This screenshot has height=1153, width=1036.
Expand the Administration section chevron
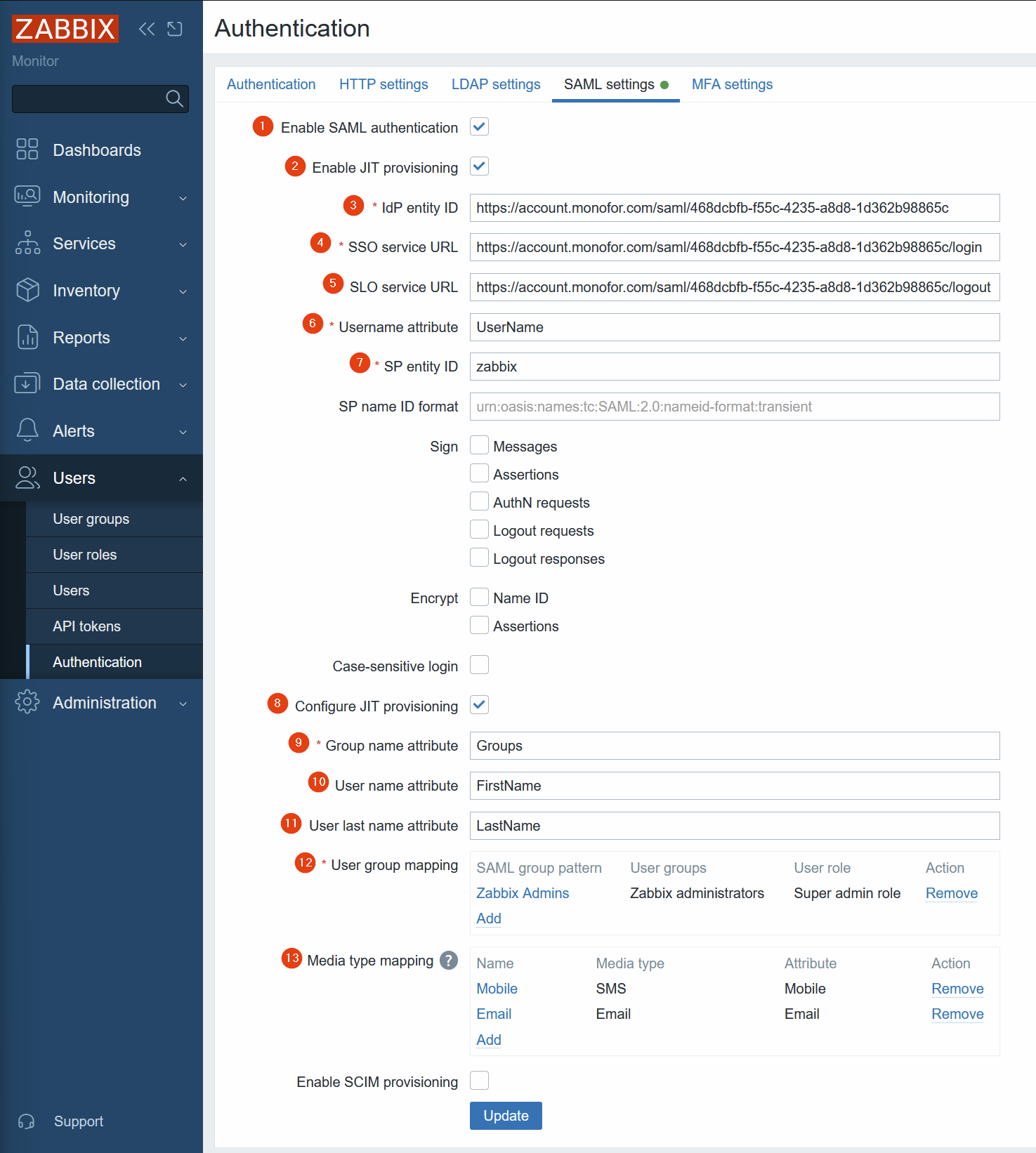pyautogui.click(x=183, y=704)
